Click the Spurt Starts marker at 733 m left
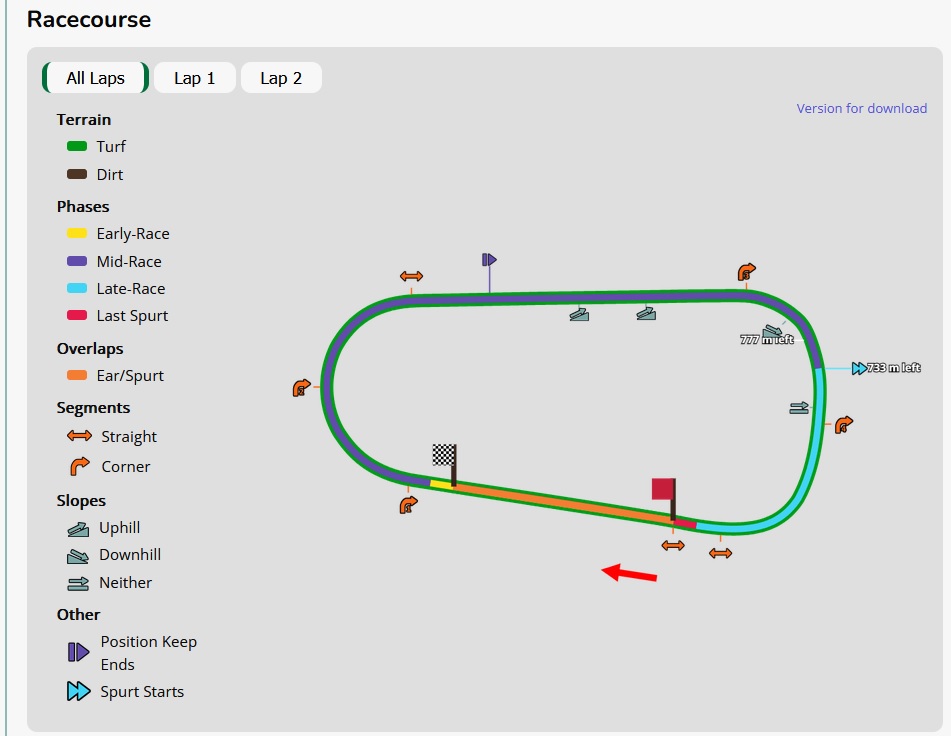 click(x=859, y=369)
